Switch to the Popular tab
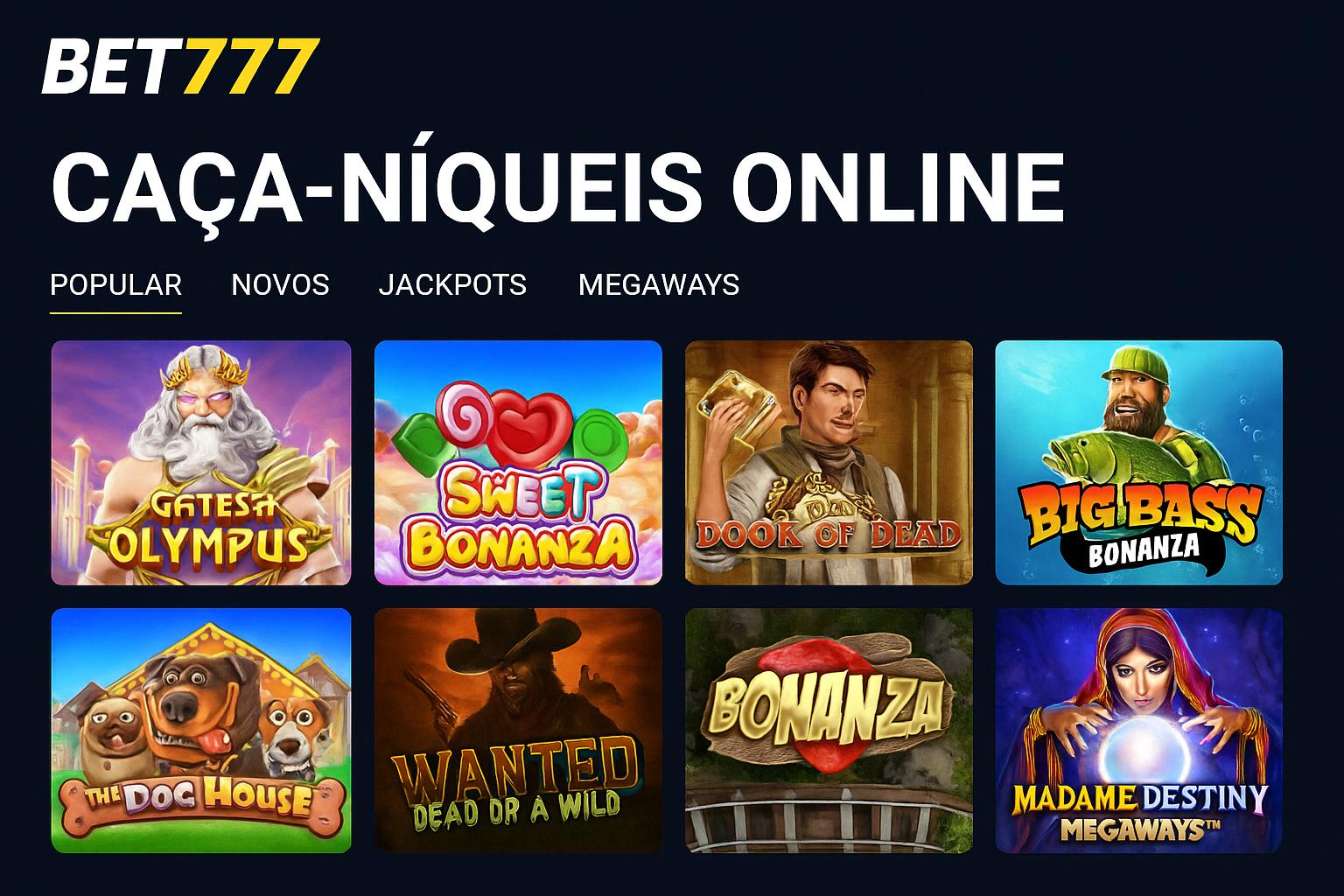Screen dimensions: 1344x896 click(115, 285)
